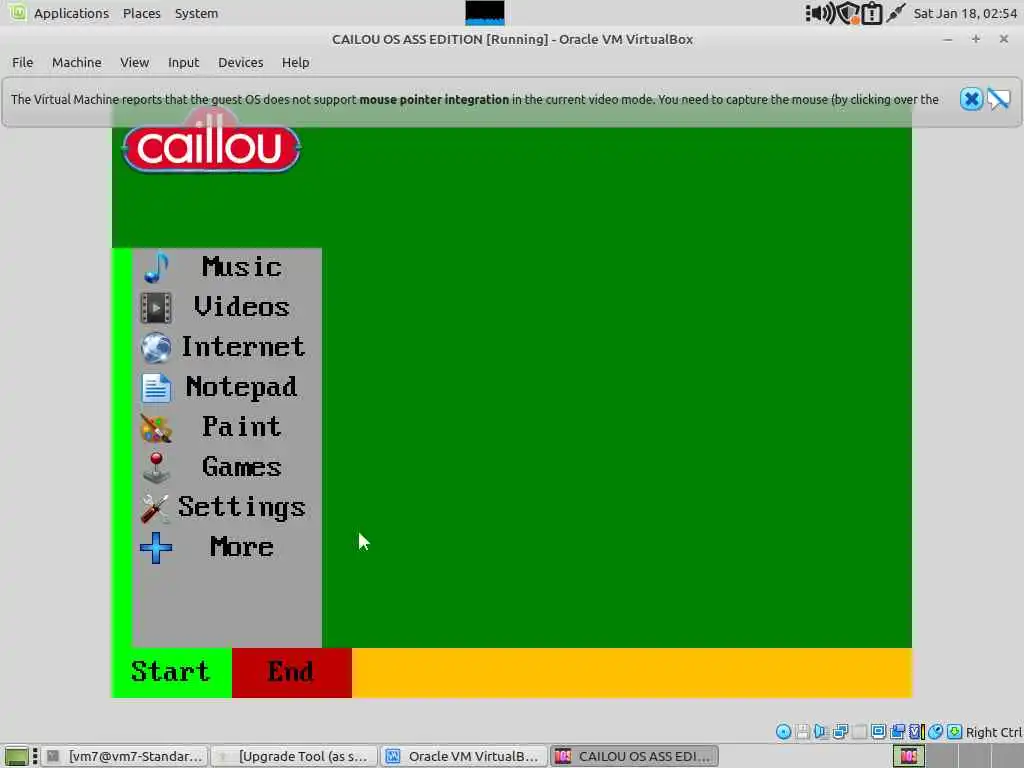Image resolution: width=1024 pixels, height=768 pixels.
Task: Open the Machine menu
Action: point(76,63)
